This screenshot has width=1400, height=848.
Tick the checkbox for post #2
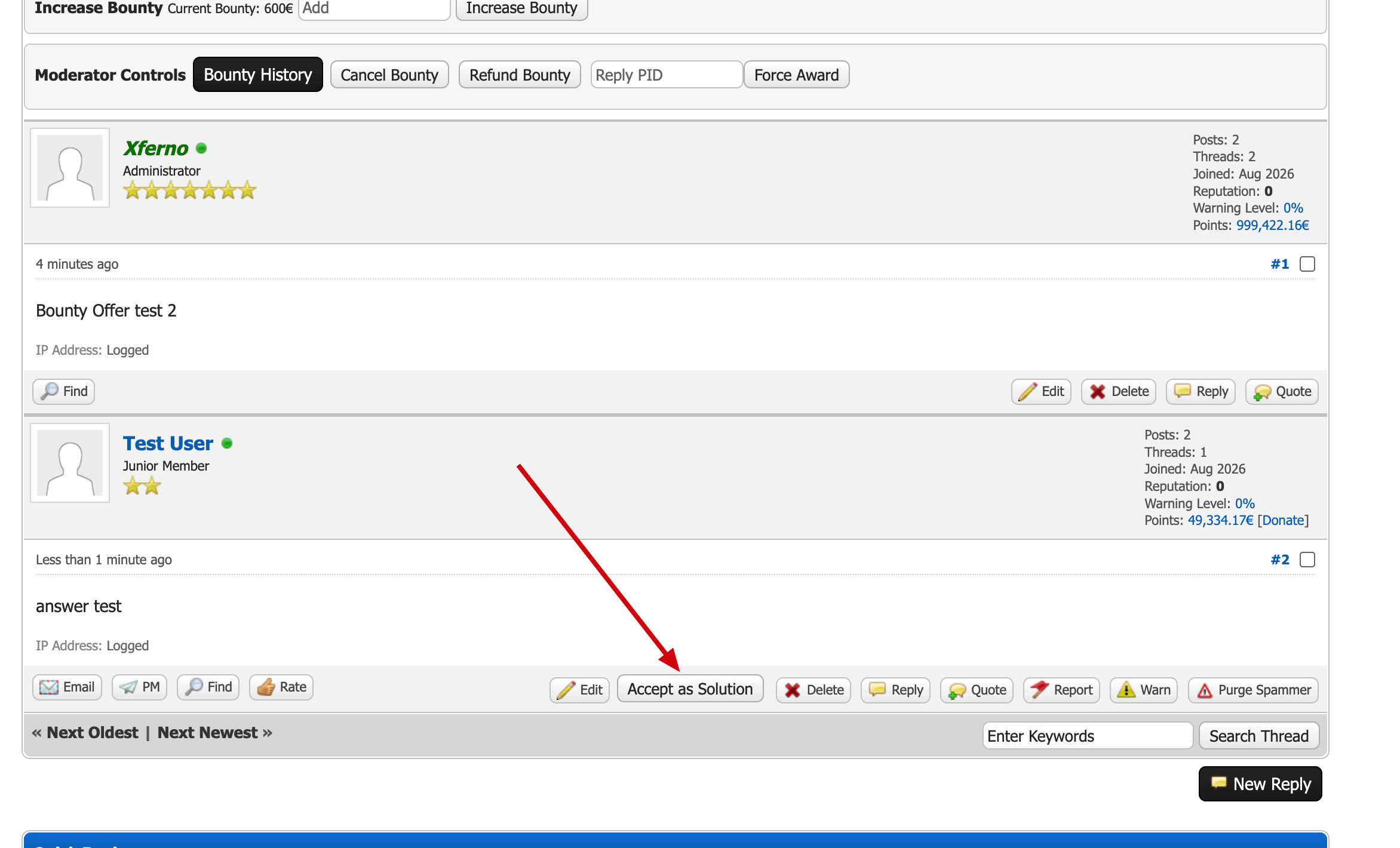point(1307,560)
